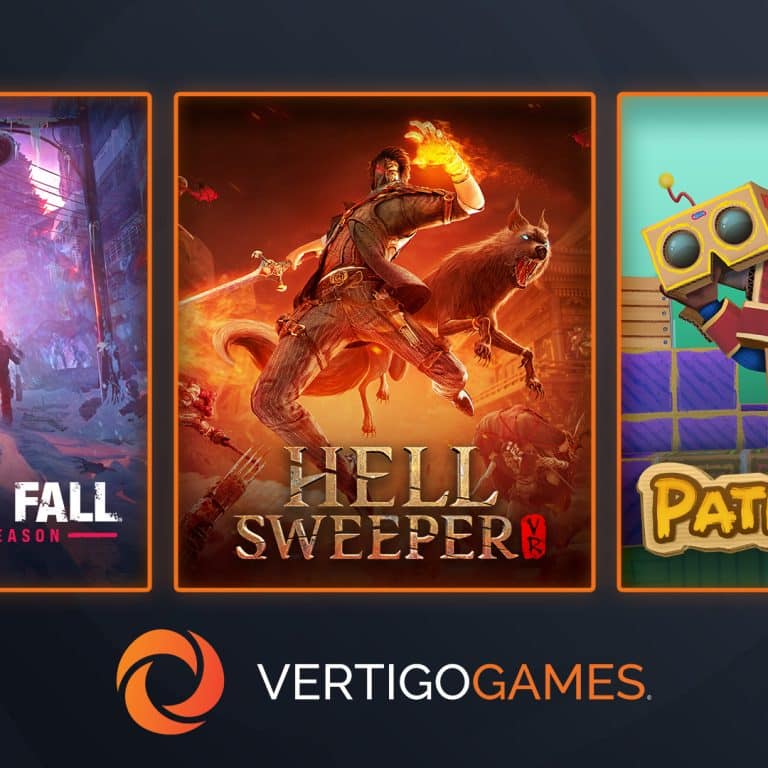The image size is (768, 768).
Task: Click the orange GAMES wordmark
Action: (560, 681)
